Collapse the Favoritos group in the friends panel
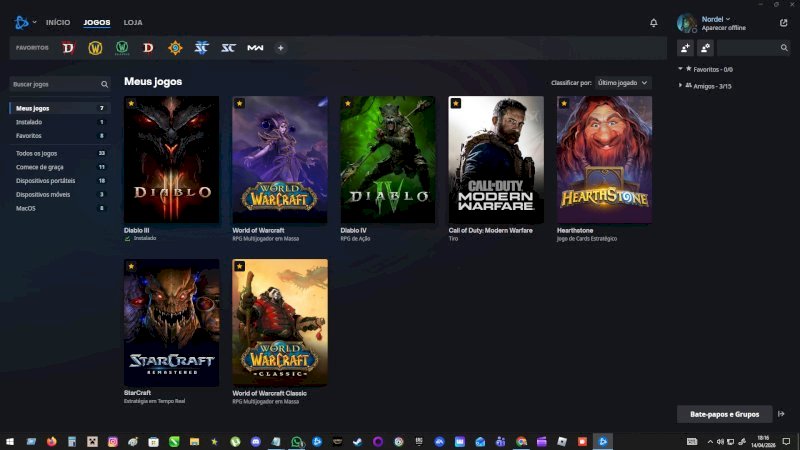This screenshot has width=800, height=450. [x=681, y=70]
